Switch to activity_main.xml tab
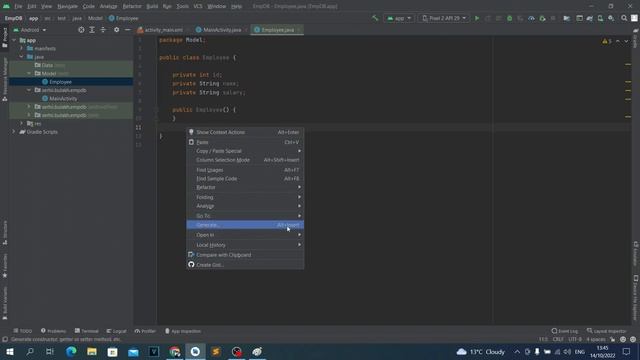This screenshot has width=640, height=360. 163,30
